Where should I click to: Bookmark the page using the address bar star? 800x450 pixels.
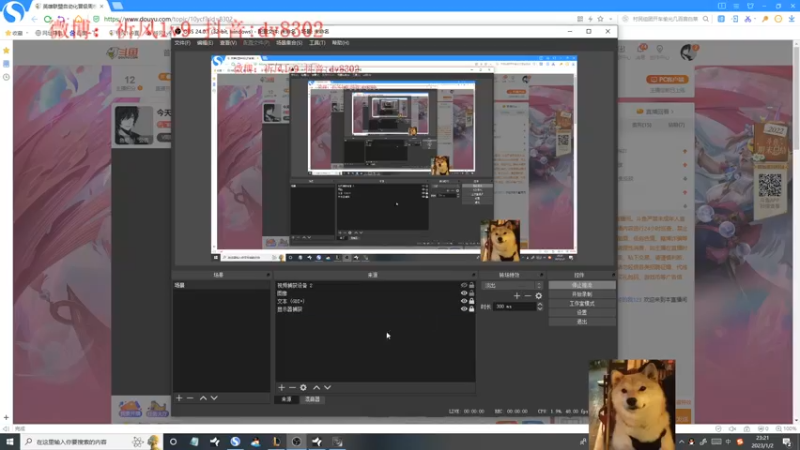[601, 19]
